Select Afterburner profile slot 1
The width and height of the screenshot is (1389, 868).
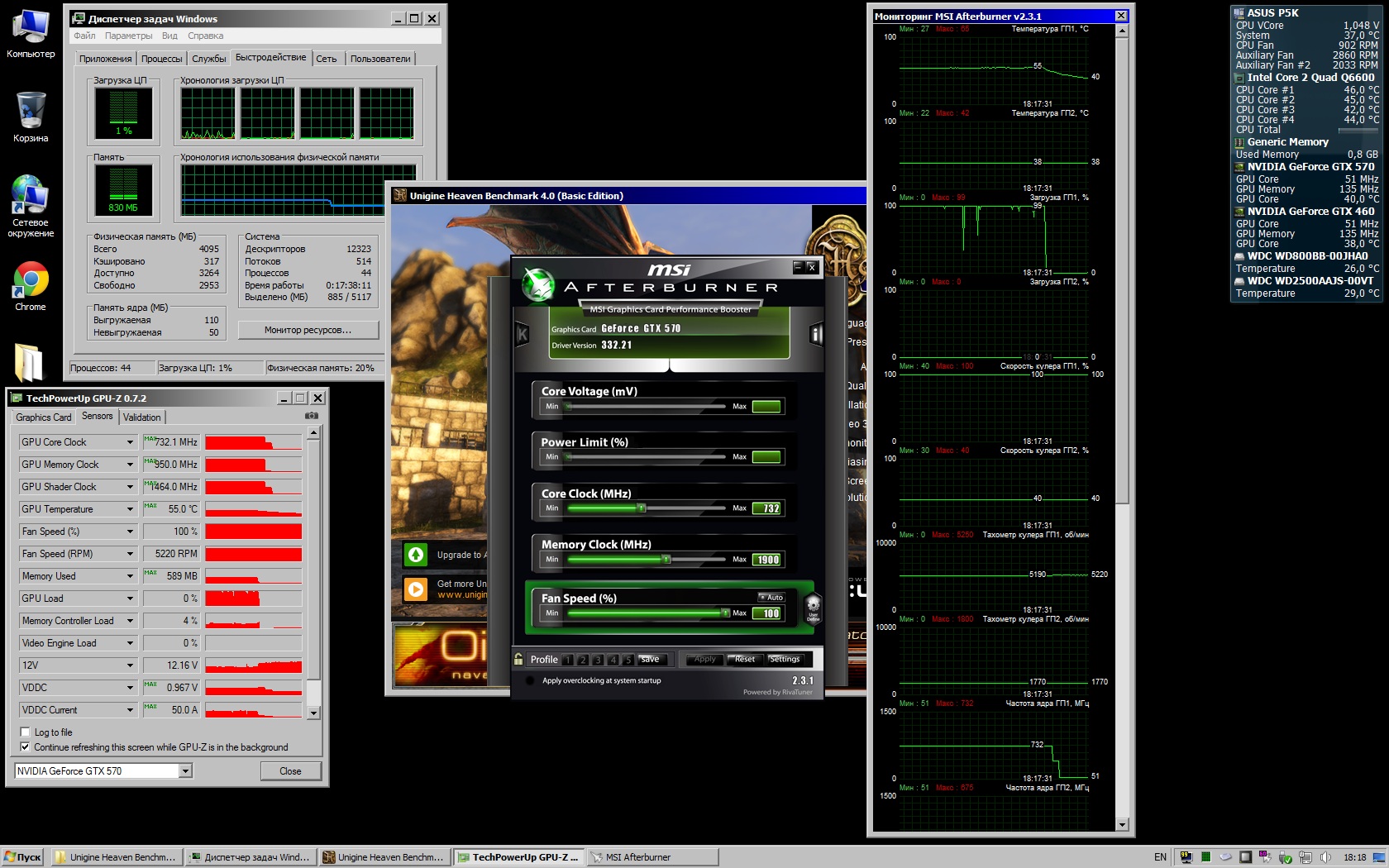[568, 660]
